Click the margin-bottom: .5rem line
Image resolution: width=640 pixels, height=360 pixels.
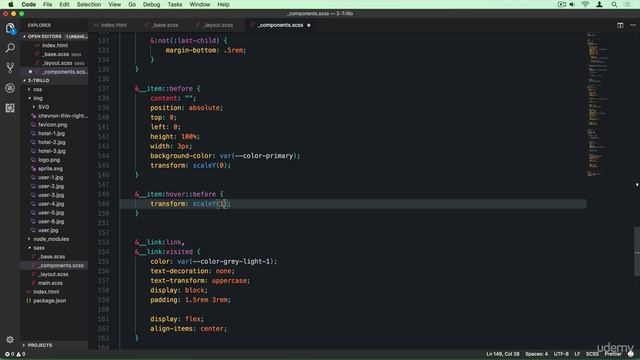pyautogui.click(x=206, y=50)
